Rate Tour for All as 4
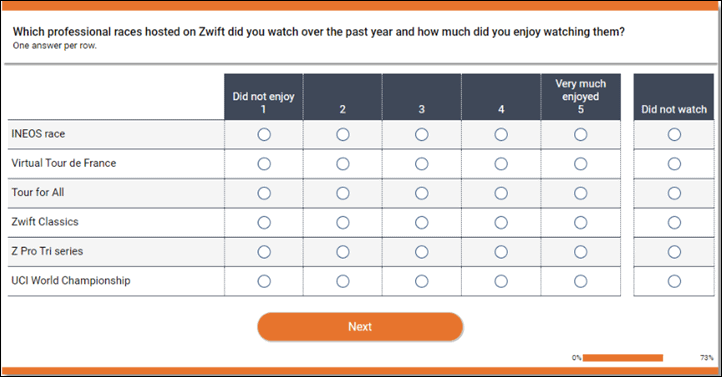The image size is (722, 377). tap(501, 193)
